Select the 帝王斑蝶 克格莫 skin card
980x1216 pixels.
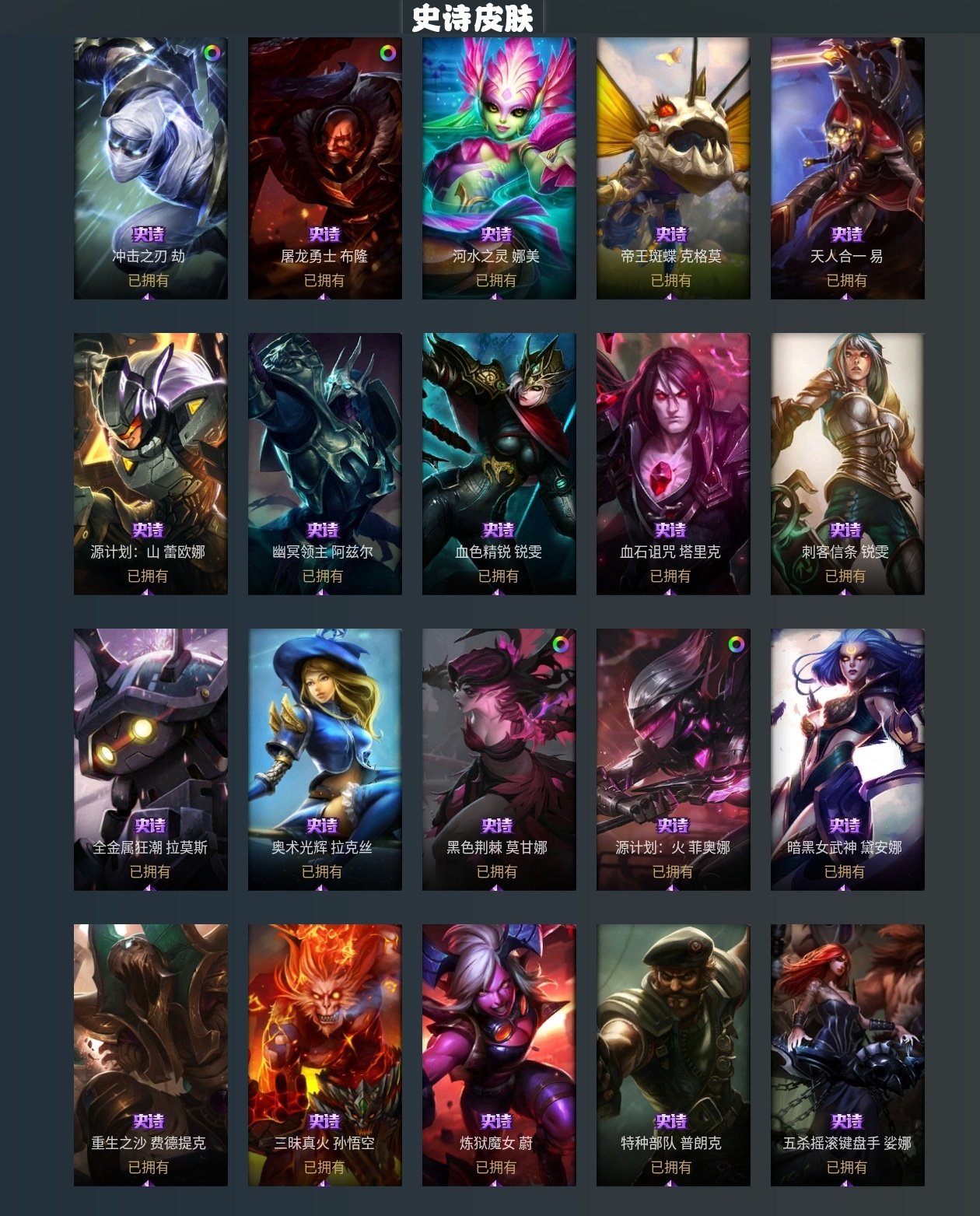674,168
